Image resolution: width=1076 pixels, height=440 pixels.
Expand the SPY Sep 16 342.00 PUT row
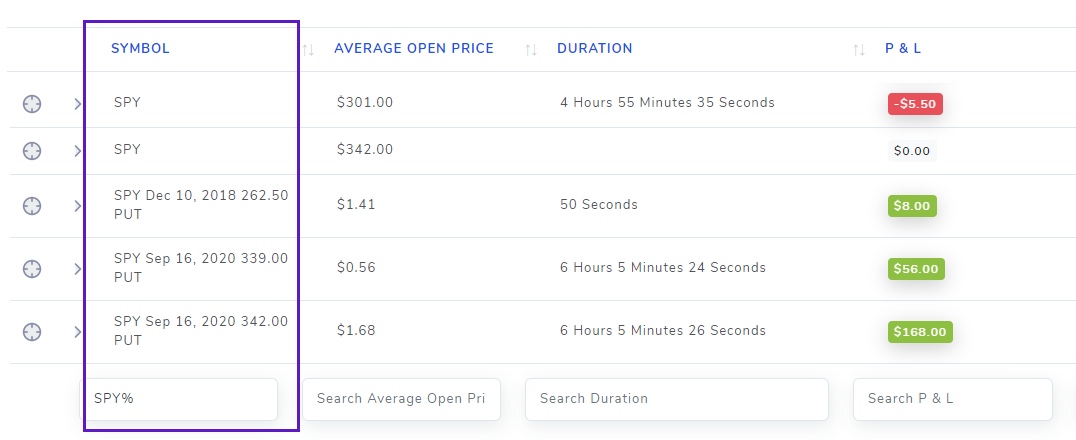pos(78,332)
